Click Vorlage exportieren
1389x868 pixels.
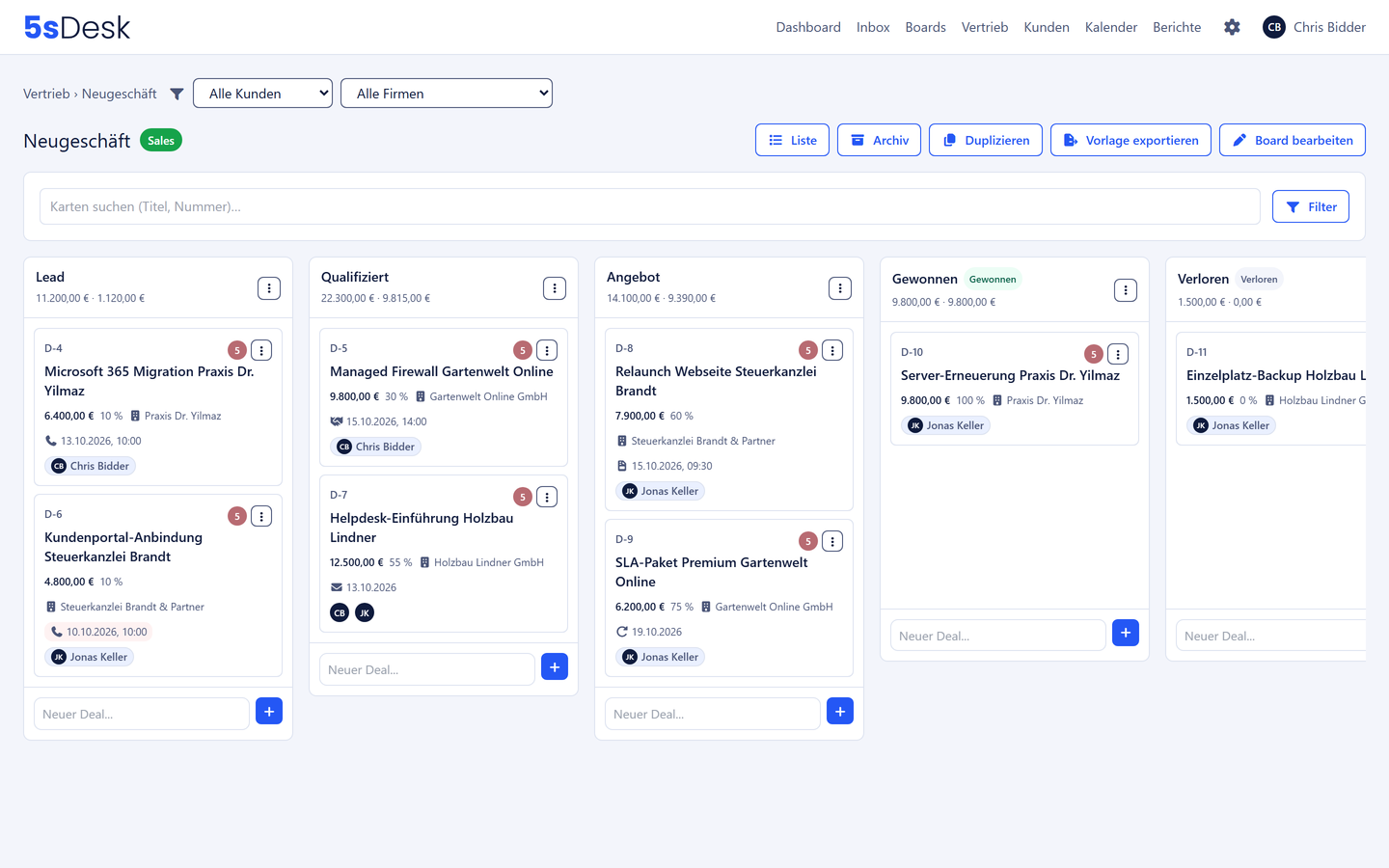(x=1130, y=140)
